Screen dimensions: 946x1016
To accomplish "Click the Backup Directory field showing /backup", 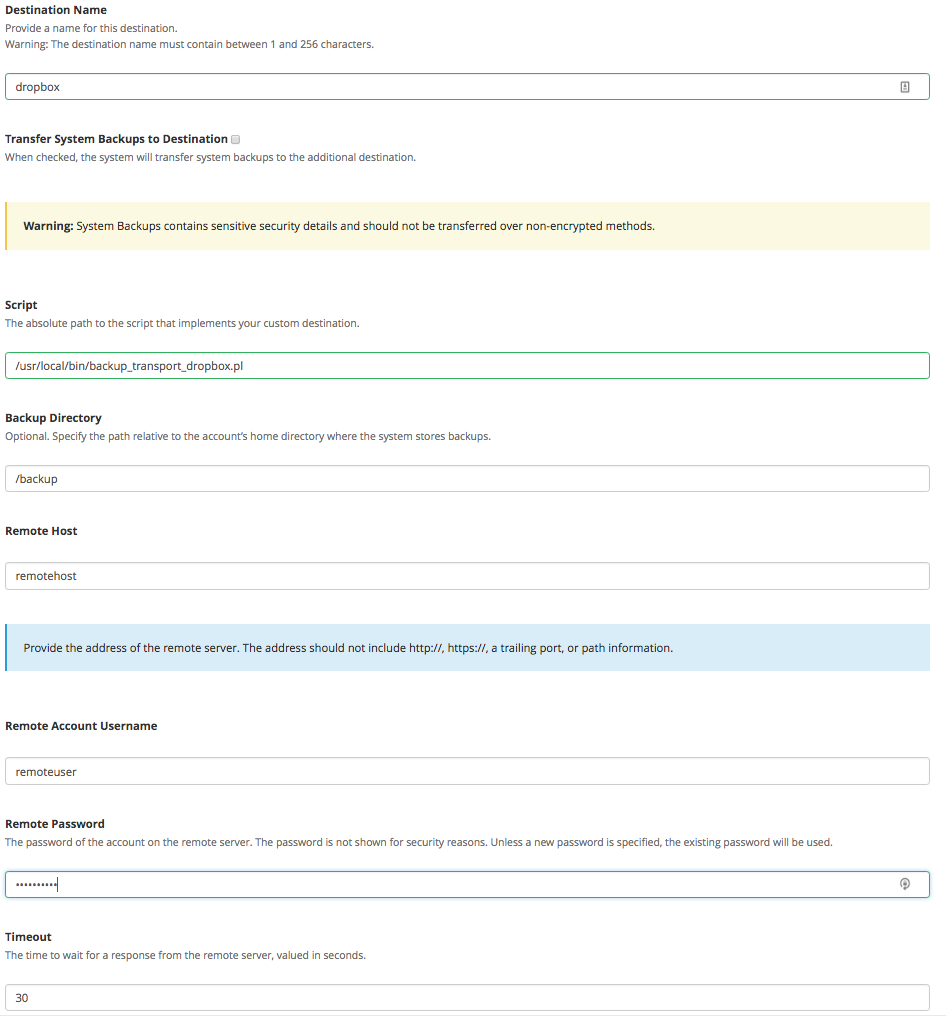I will click(467, 479).
